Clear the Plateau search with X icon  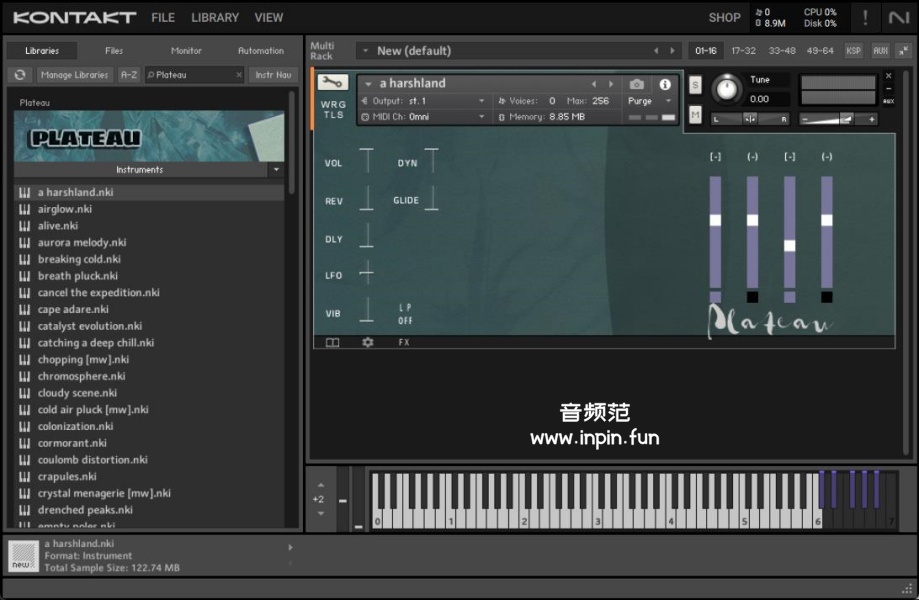239,75
